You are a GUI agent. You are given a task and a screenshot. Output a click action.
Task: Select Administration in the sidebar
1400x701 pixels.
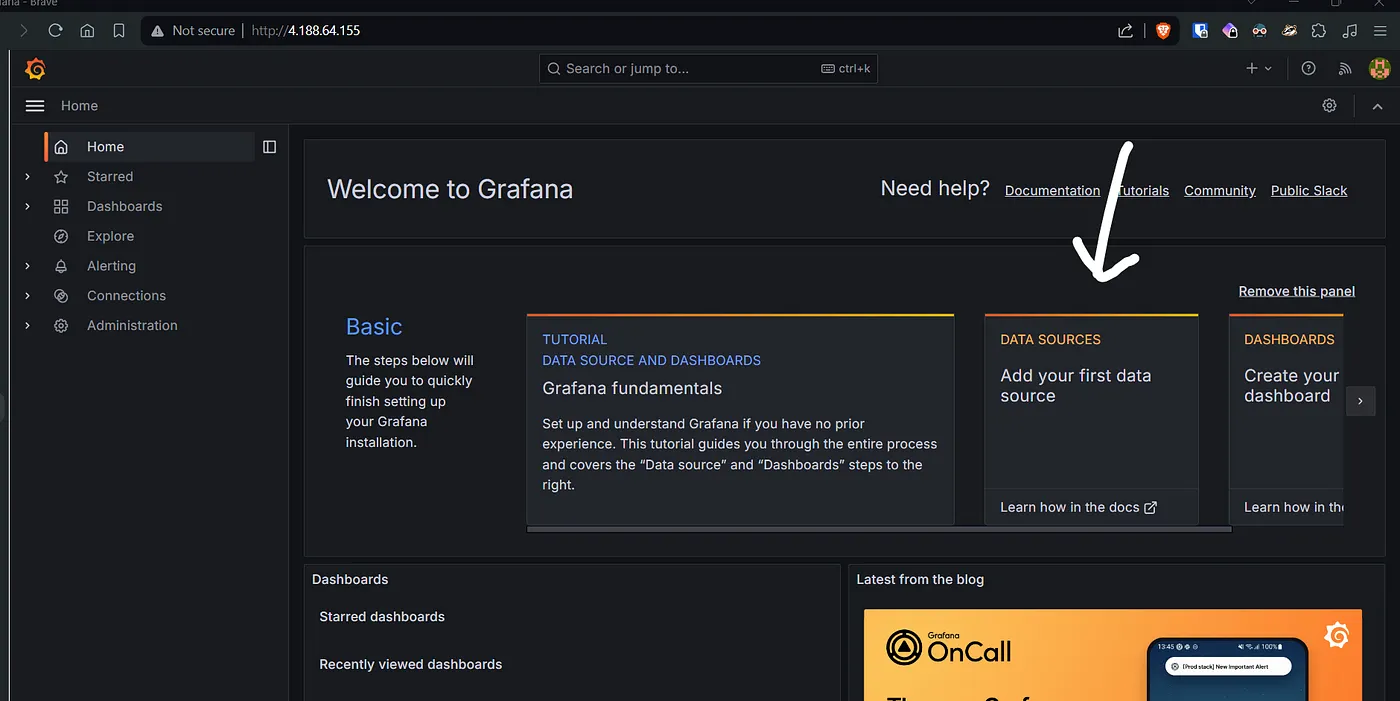(132, 326)
